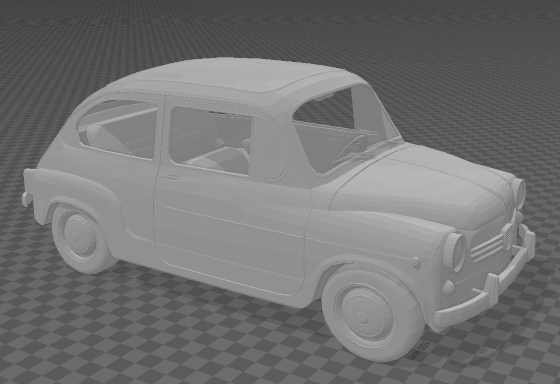
Task: Click the door handle on the car
Action: point(169,176)
